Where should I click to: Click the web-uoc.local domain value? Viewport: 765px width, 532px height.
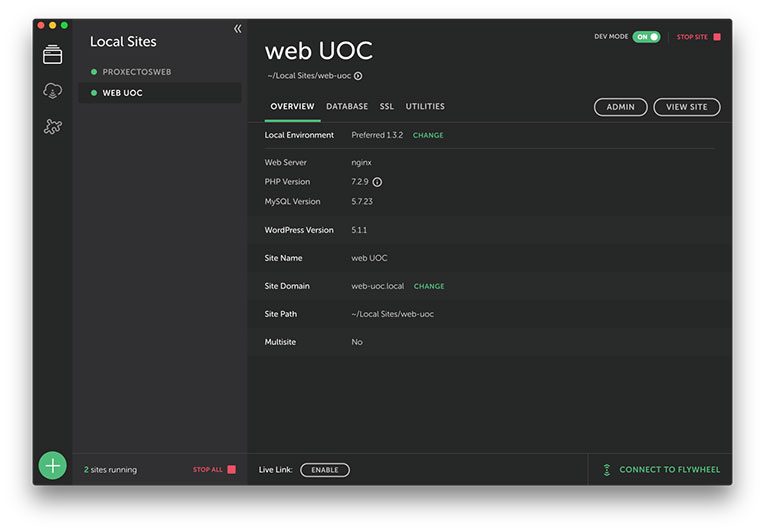pyautogui.click(x=378, y=286)
